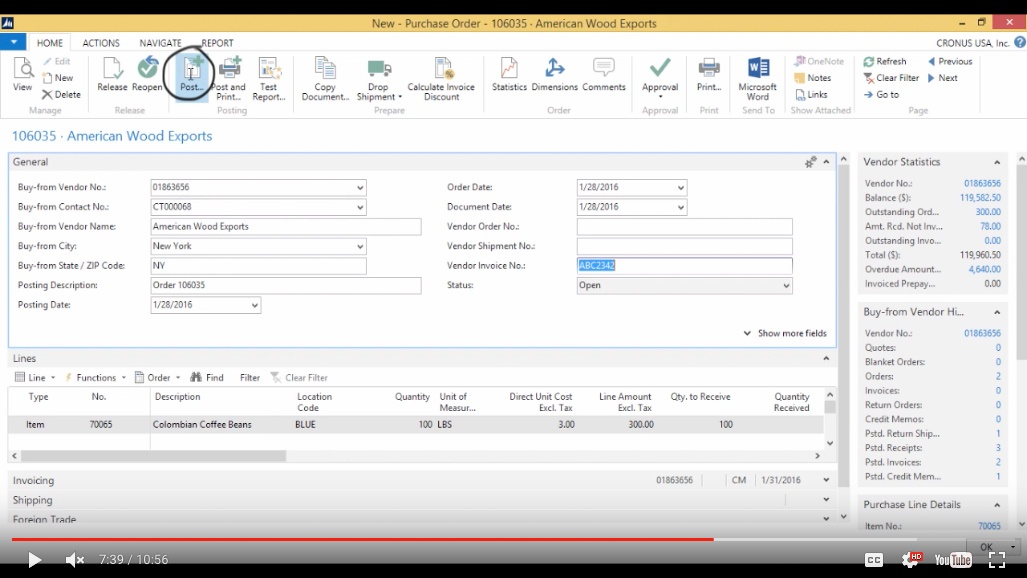This screenshot has height=578, width=1027.
Task: Calculate Invoice Discount
Action: click(441, 79)
